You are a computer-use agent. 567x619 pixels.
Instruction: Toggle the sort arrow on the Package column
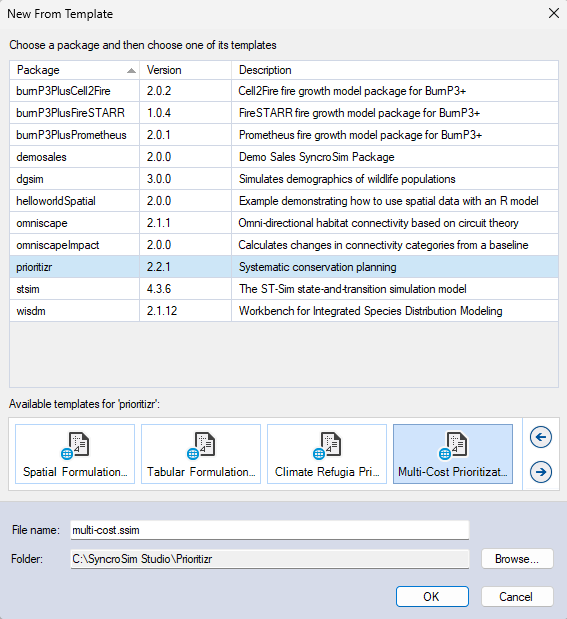131,71
